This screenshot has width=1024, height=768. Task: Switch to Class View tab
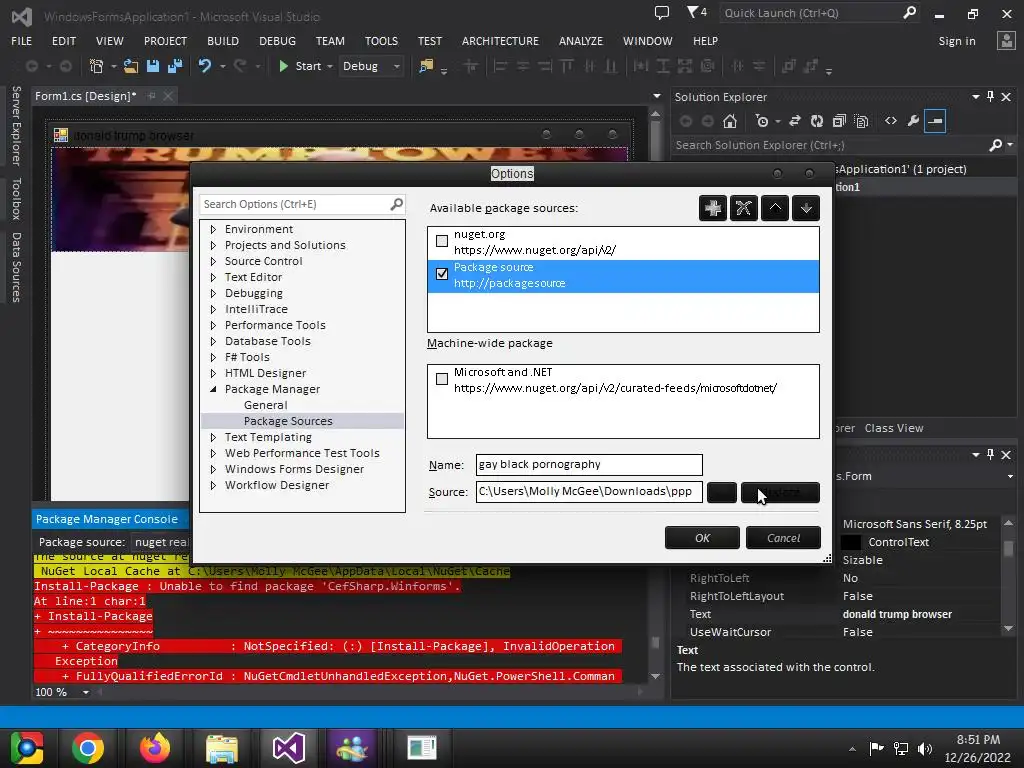(894, 428)
